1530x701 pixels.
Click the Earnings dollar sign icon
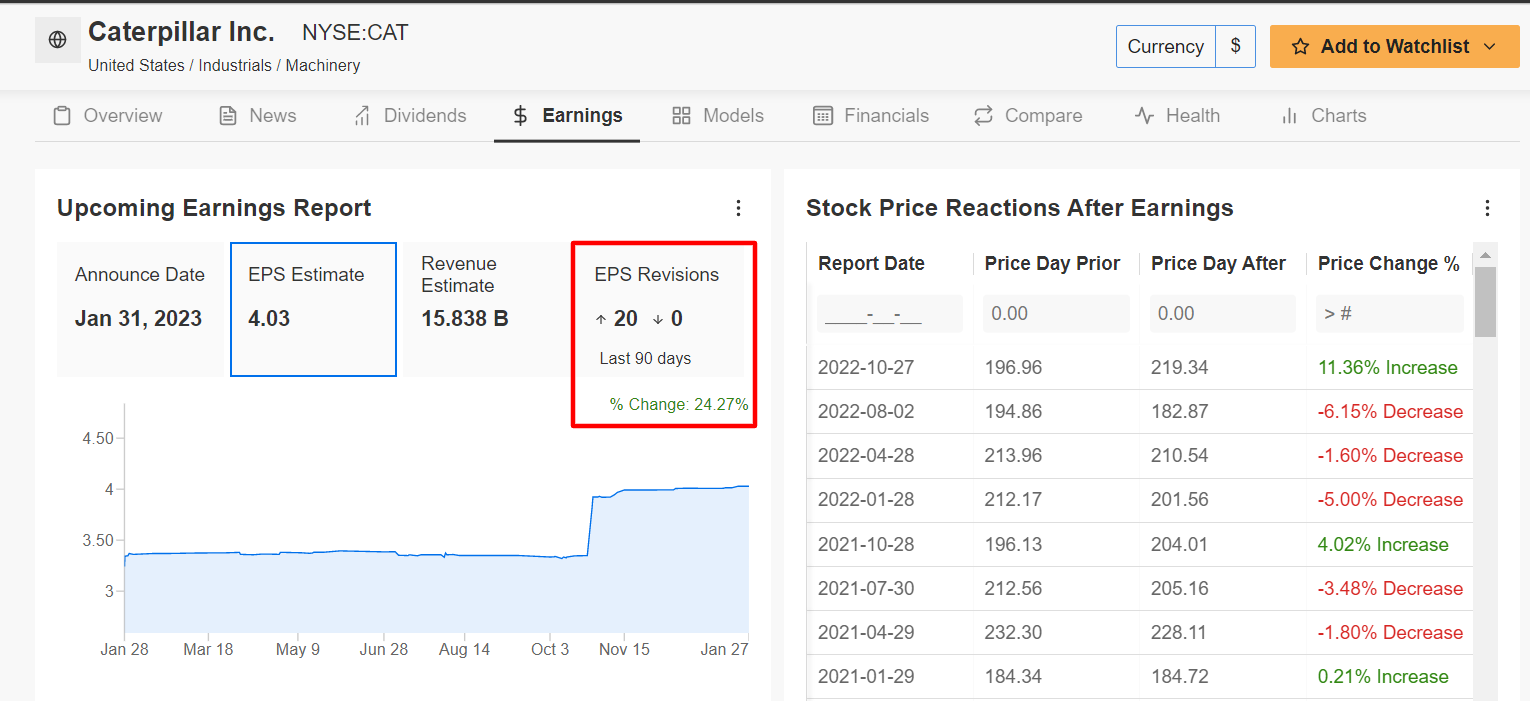coord(520,116)
